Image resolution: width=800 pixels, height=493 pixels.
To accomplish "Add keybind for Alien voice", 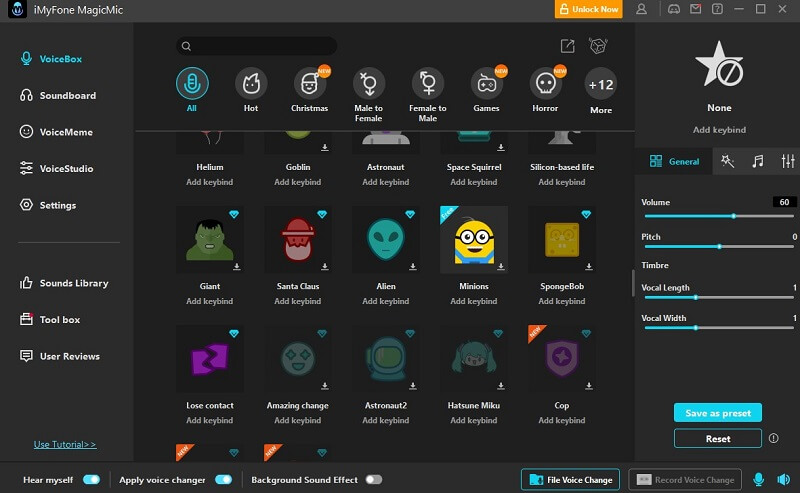I will (386, 302).
